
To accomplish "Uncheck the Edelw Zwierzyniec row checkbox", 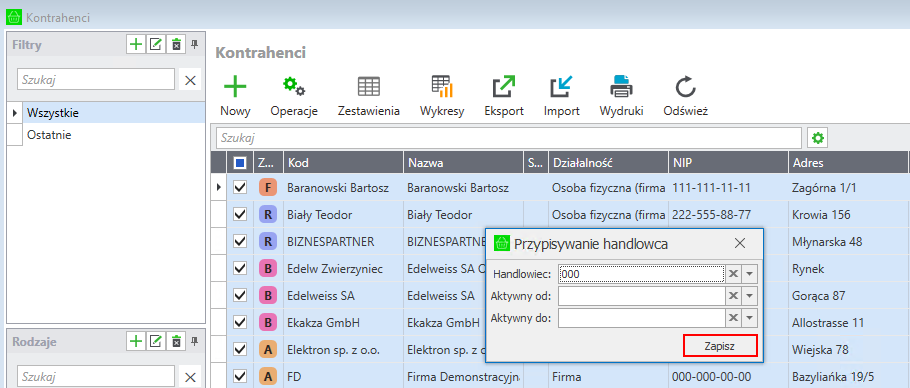I will point(240,269).
